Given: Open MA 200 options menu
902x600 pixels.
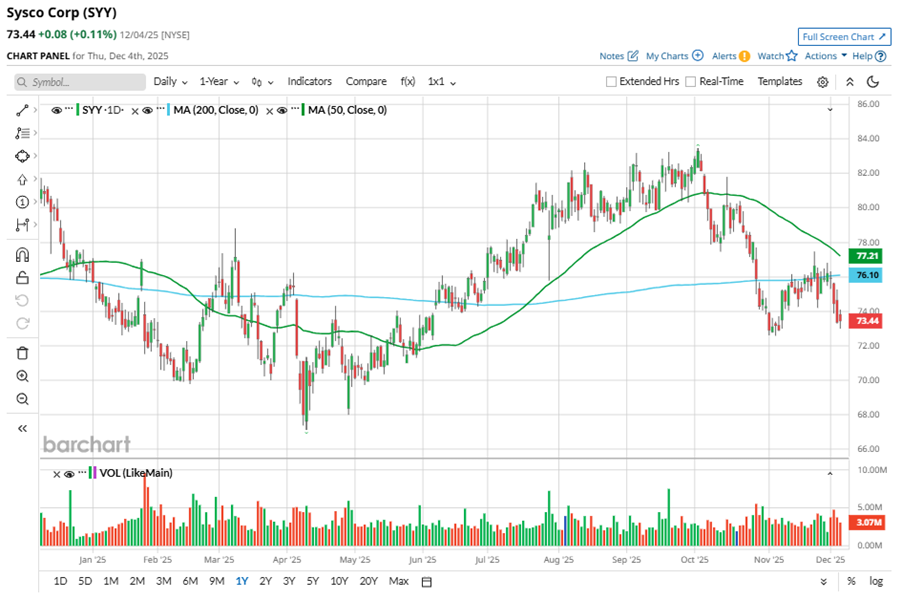Looking at the screenshot, I should 160,108.
